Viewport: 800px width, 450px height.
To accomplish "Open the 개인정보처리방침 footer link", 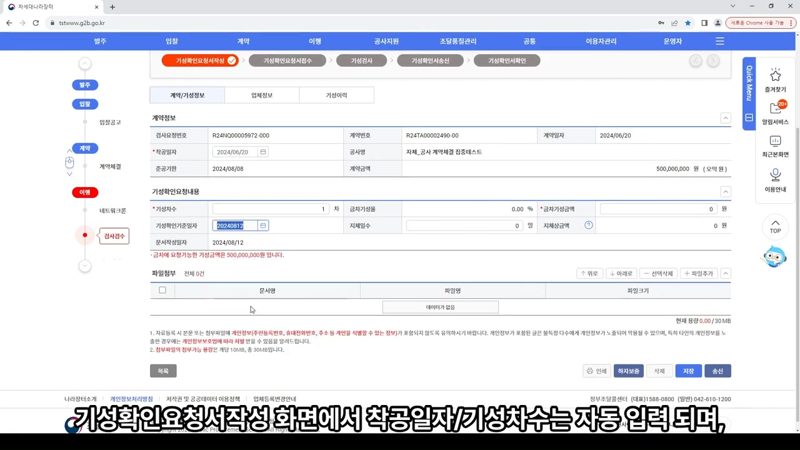I will click(x=131, y=399).
